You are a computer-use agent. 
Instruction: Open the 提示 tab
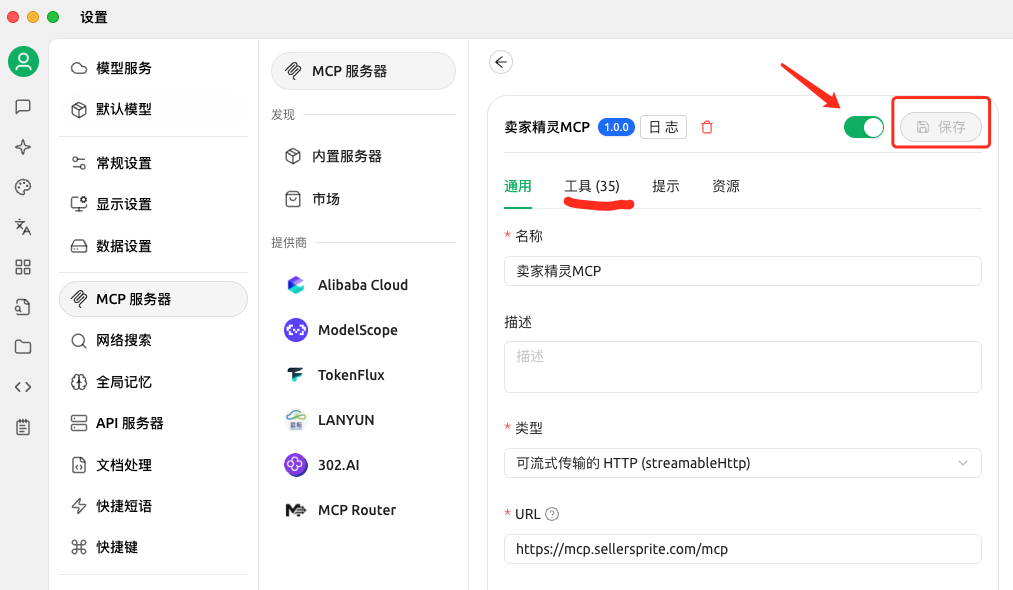click(x=666, y=186)
